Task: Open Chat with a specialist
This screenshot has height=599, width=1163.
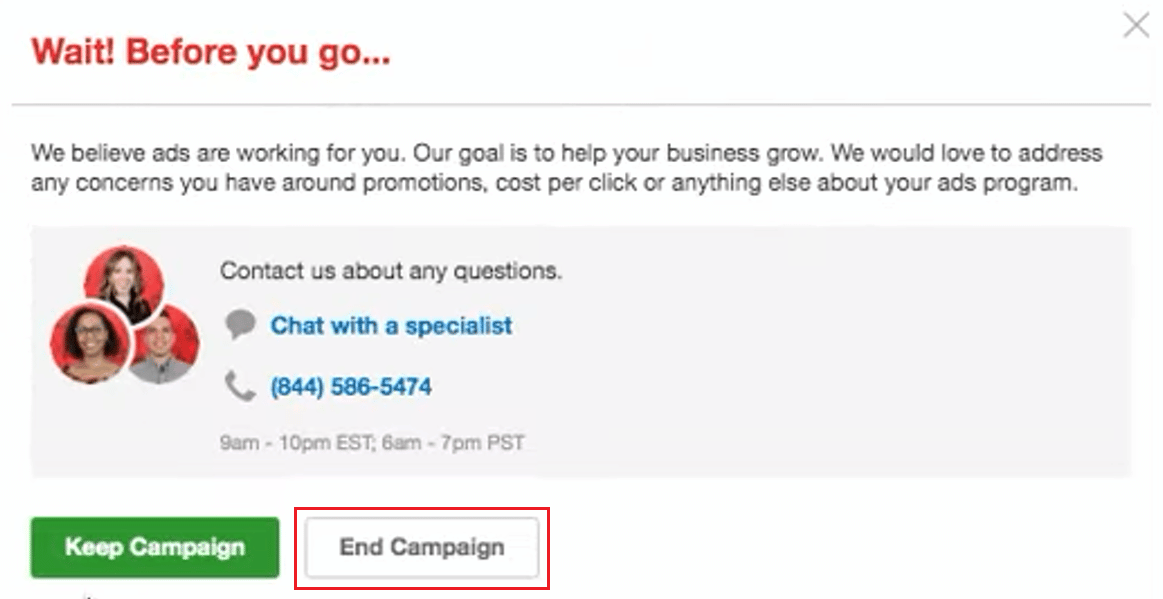Action: [390, 325]
